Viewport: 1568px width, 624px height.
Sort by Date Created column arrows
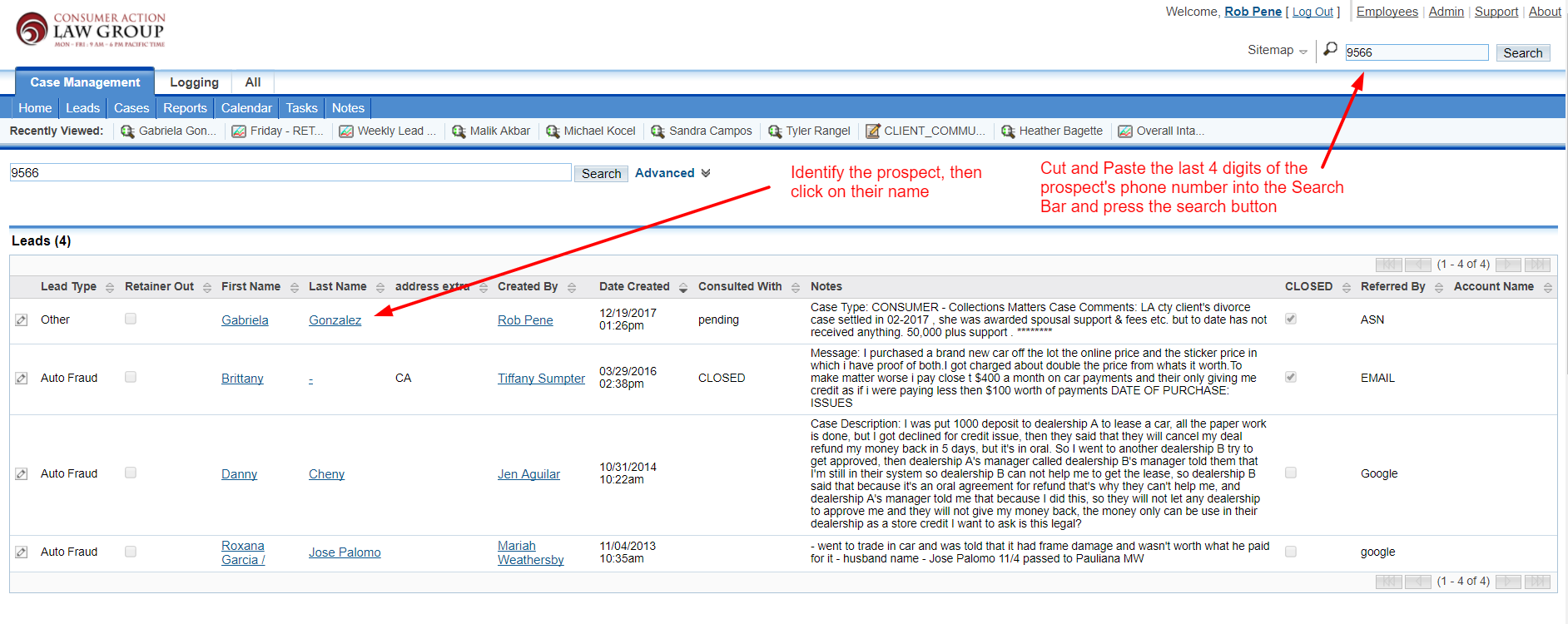point(683,288)
